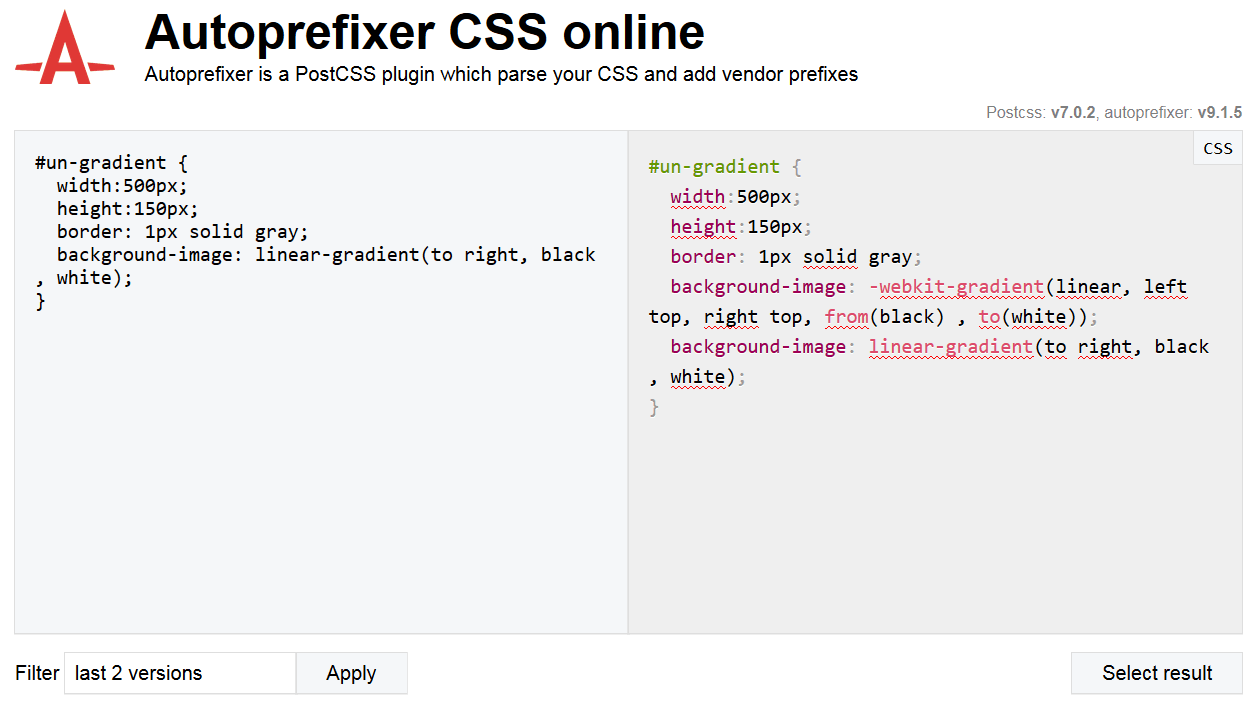The height and width of the screenshot is (705, 1258).
Task: Click the red Autoprefixer logo icon
Action: (65, 47)
